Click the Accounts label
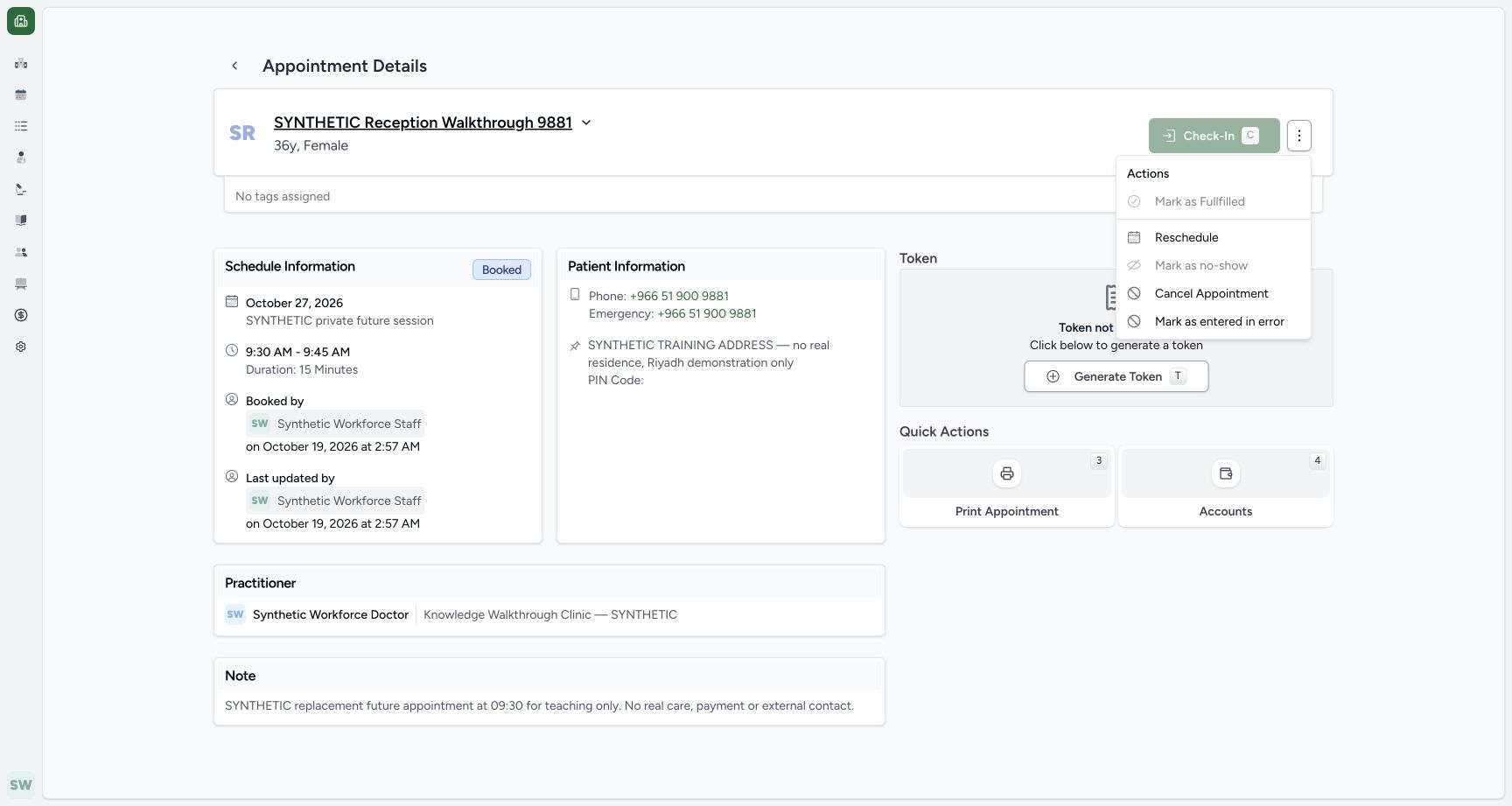 click(1226, 511)
